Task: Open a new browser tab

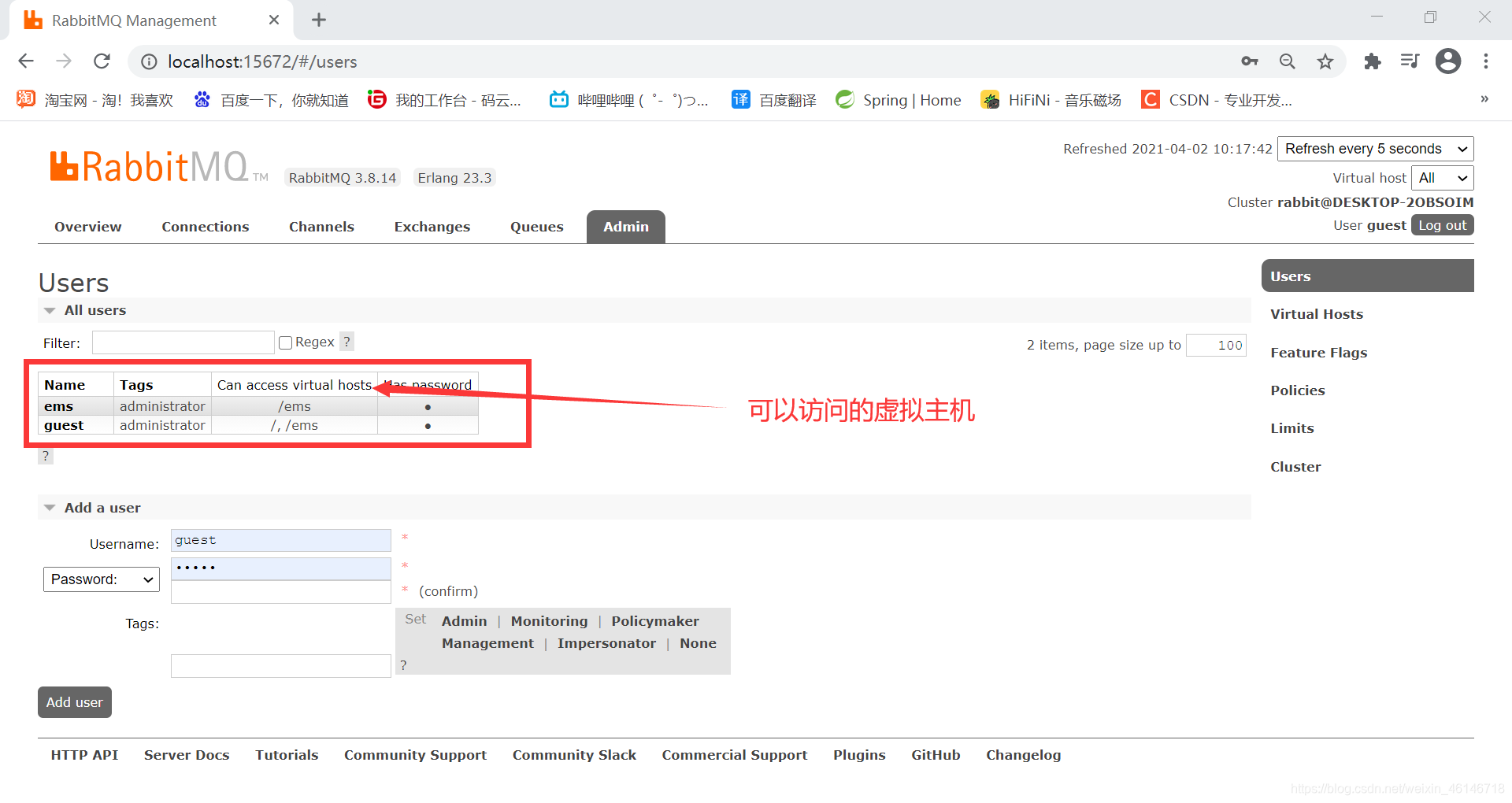Action: click(319, 20)
